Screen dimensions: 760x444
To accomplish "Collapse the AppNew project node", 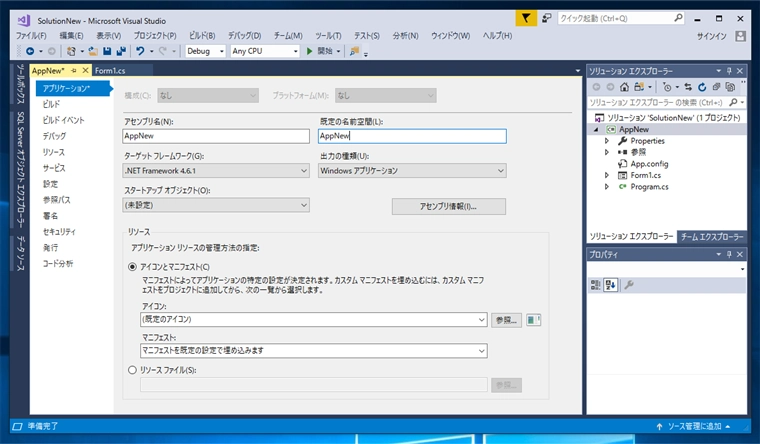I will [597, 130].
